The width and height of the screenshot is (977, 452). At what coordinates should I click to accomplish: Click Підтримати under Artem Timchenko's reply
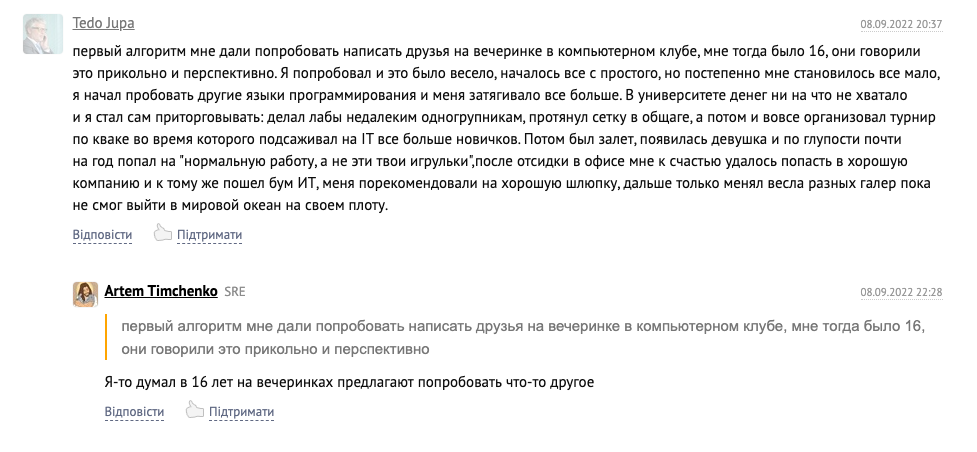tap(241, 412)
